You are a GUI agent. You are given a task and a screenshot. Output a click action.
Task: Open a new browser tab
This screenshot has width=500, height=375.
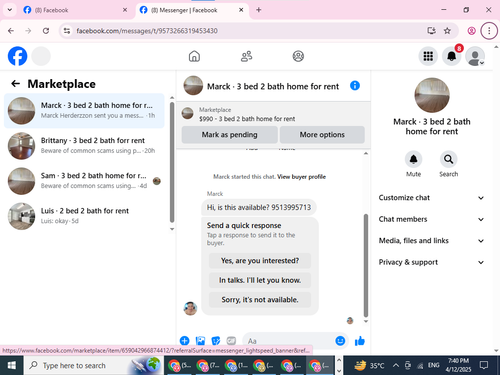point(259,10)
